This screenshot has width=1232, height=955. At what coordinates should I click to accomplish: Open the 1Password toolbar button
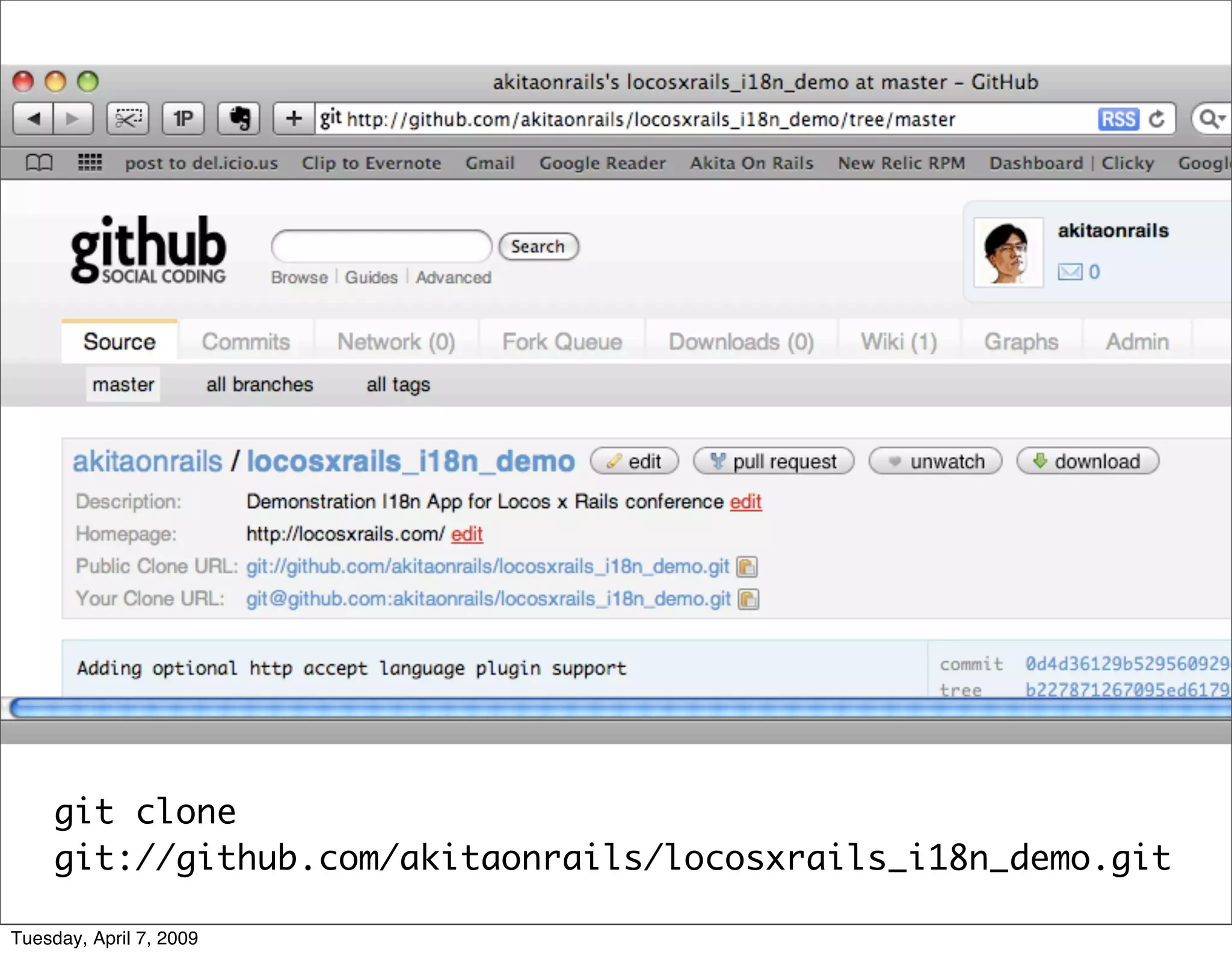[183, 119]
